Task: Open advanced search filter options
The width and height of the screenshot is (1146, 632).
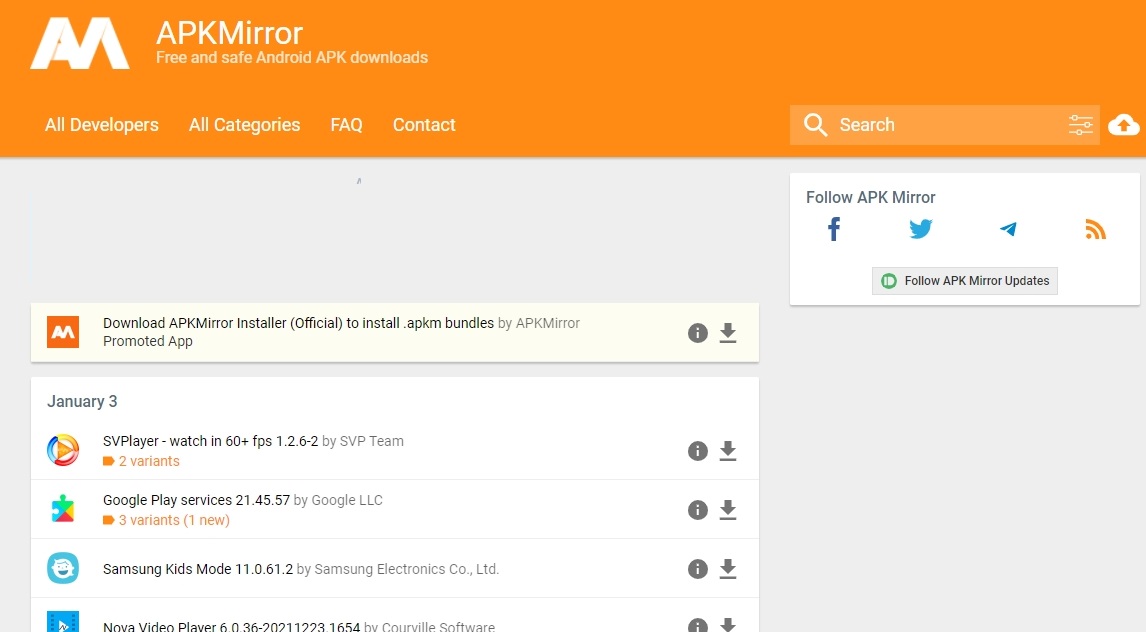Action: [x=1080, y=125]
